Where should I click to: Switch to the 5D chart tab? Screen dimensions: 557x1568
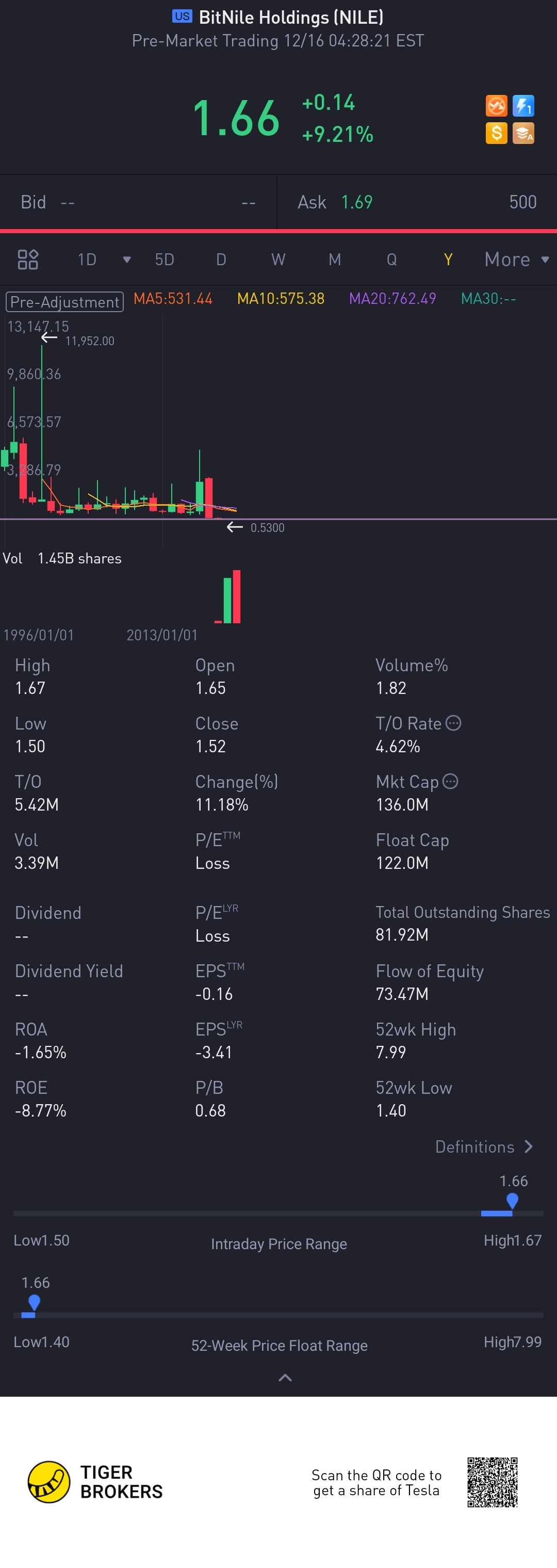pyautogui.click(x=165, y=260)
